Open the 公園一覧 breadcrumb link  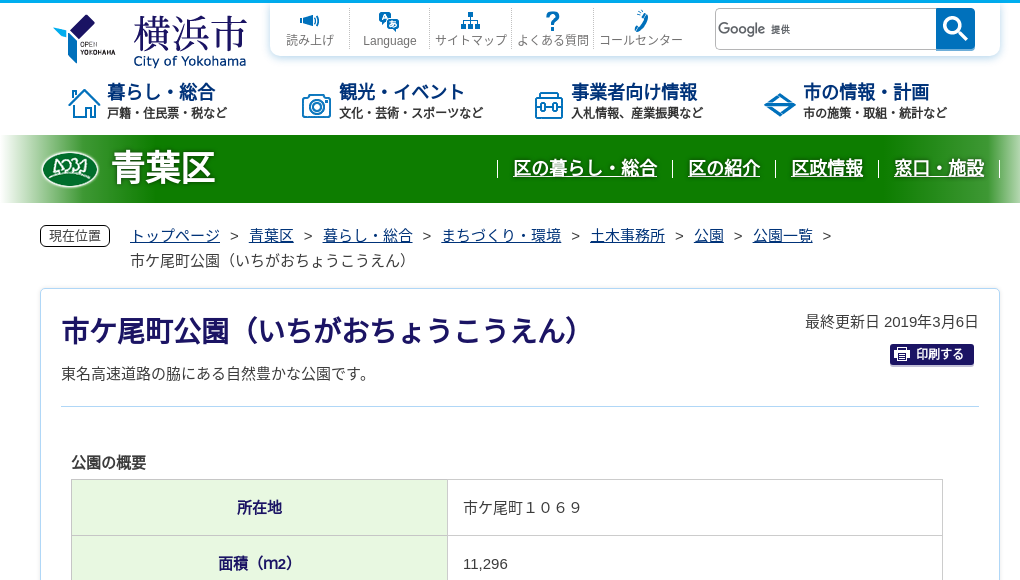click(x=782, y=235)
